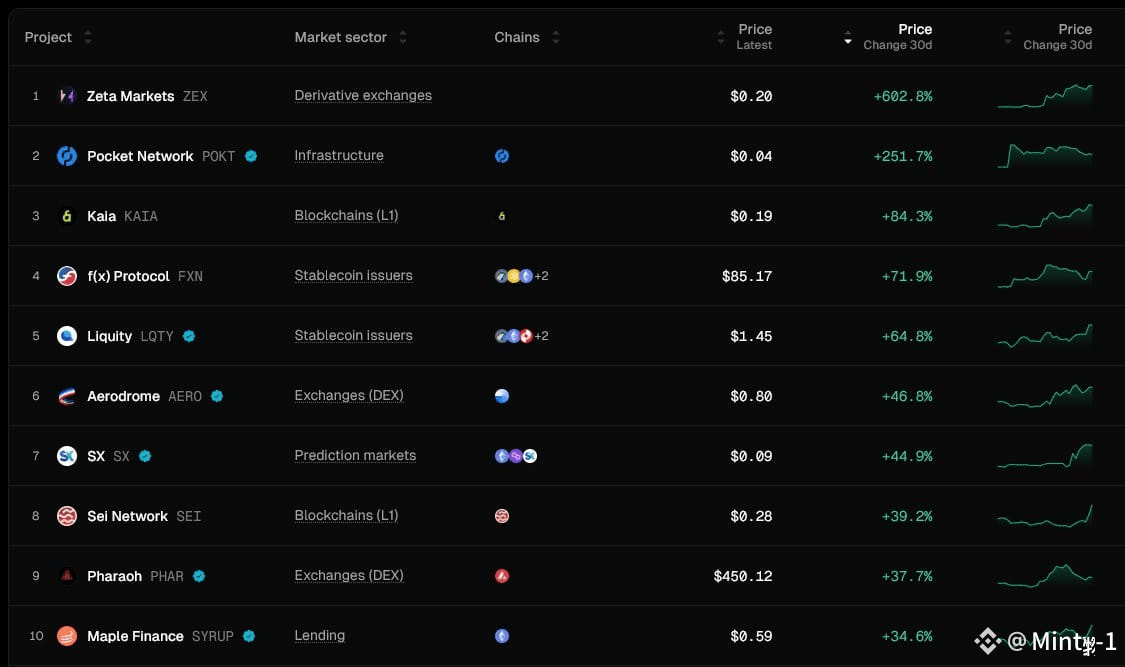Open Exchanges (DEX) link in Pharaoh row
Viewport: 1125px width, 667px height.
coord(349,576)
